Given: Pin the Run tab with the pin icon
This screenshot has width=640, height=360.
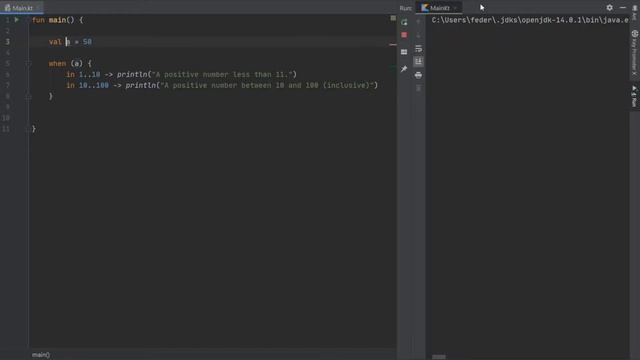Looking at the screenshot, I should 404,69.
